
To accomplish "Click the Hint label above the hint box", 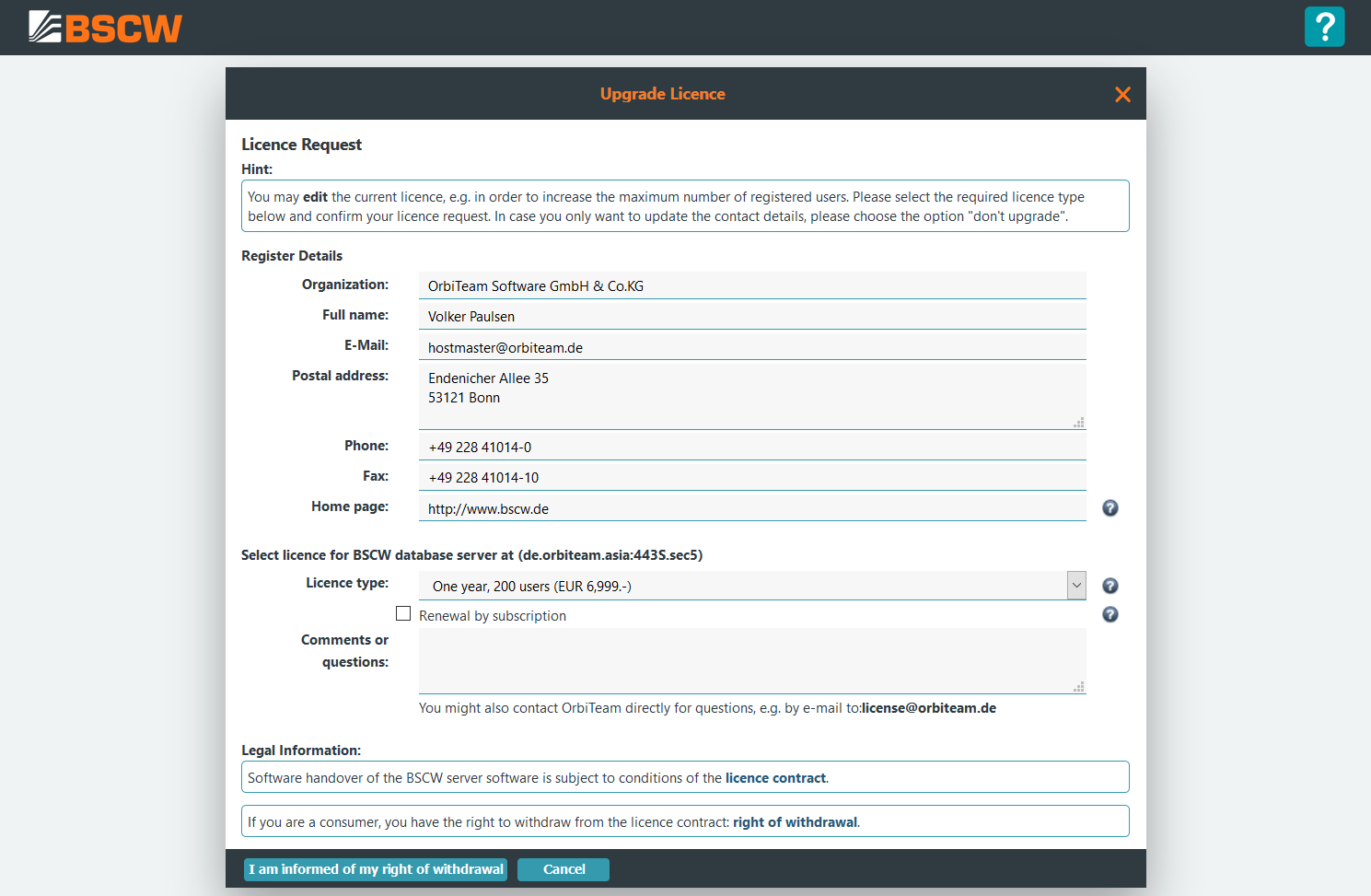I will coord(257,169).
